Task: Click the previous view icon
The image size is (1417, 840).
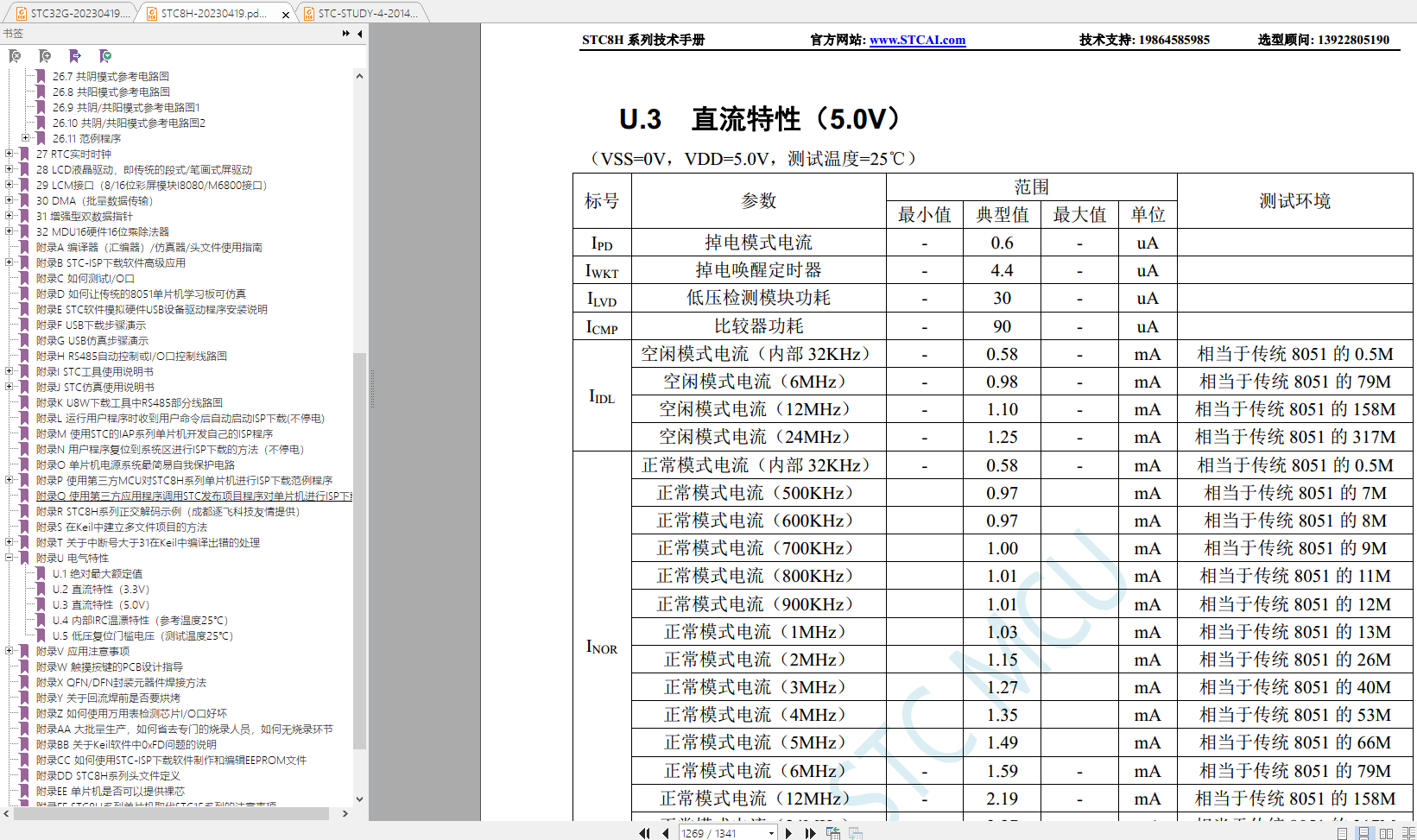Action: tap(833, 833)
